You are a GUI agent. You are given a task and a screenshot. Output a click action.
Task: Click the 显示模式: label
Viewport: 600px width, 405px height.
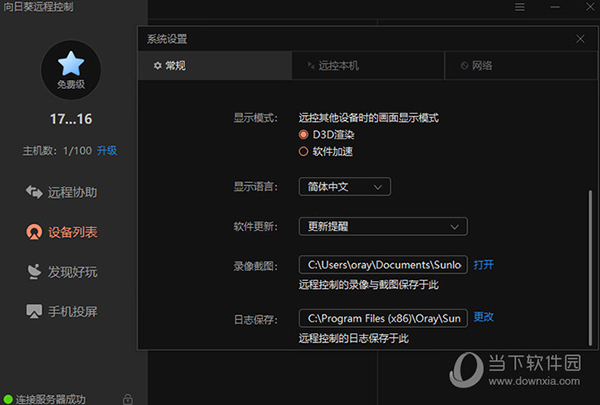(256, 118)
